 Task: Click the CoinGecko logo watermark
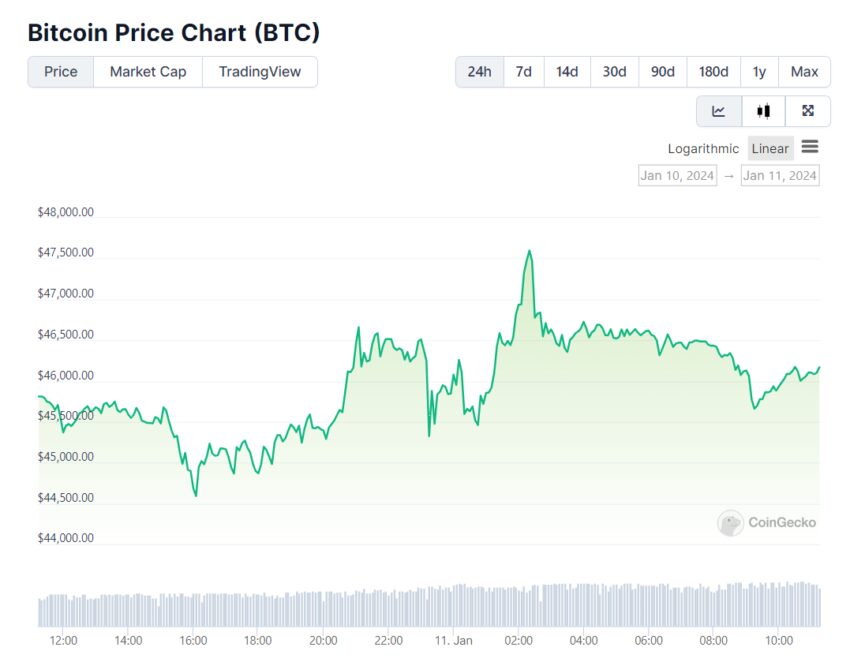click(767, 522)
